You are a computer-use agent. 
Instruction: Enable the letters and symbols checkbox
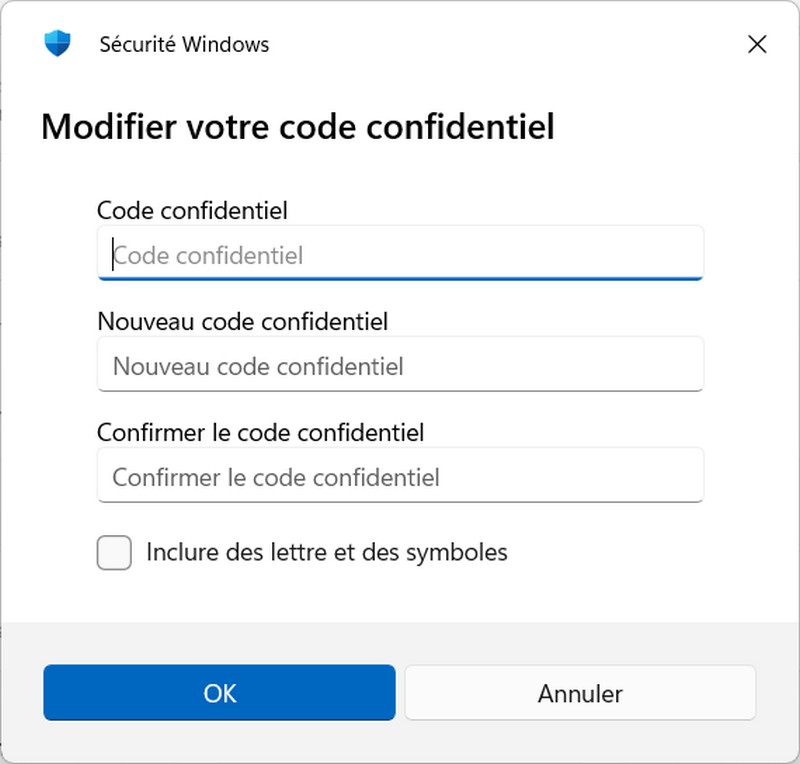tap(114, 552)
